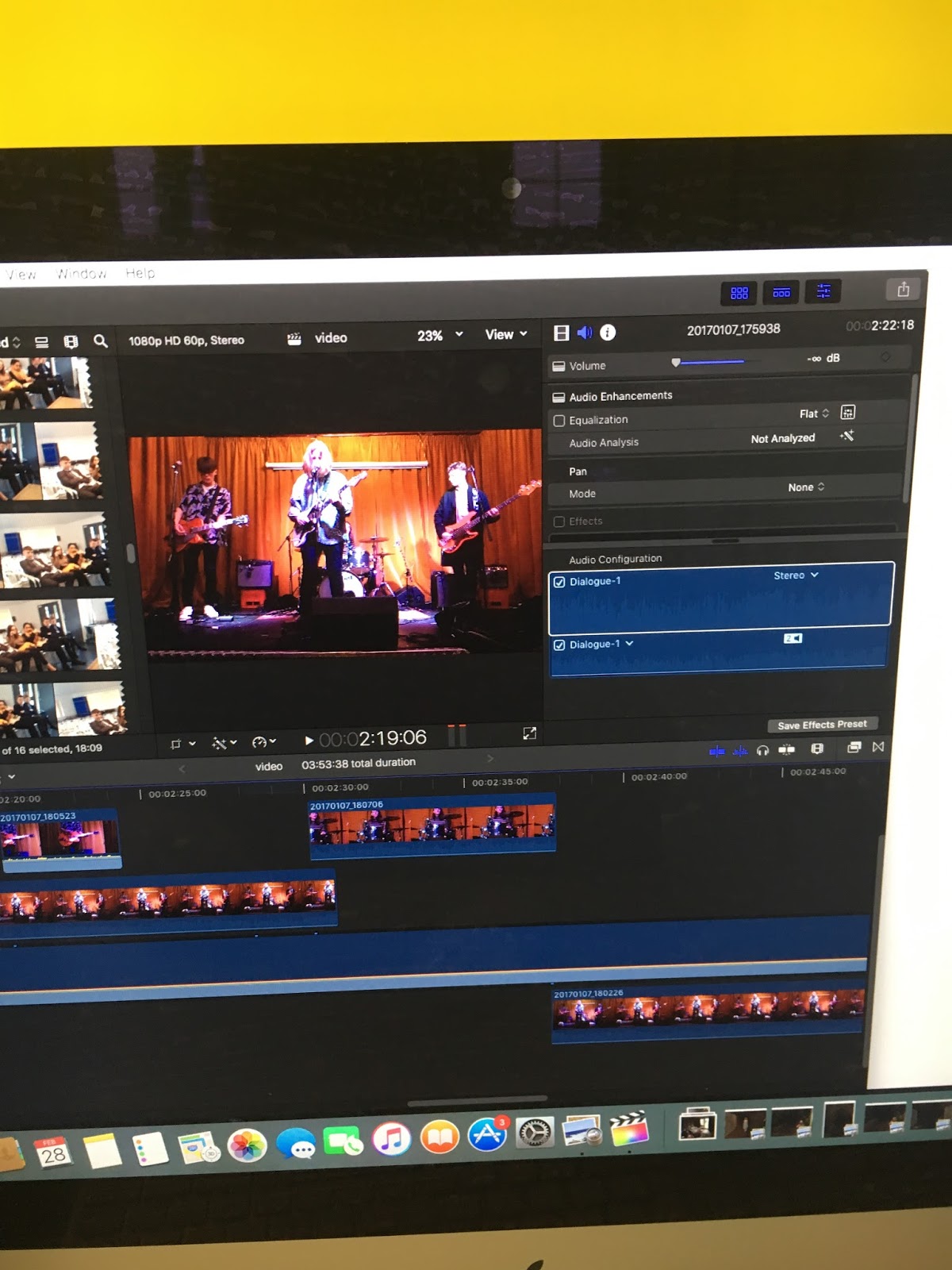
Task: Open the Window menu
Action: coord(81,274)
